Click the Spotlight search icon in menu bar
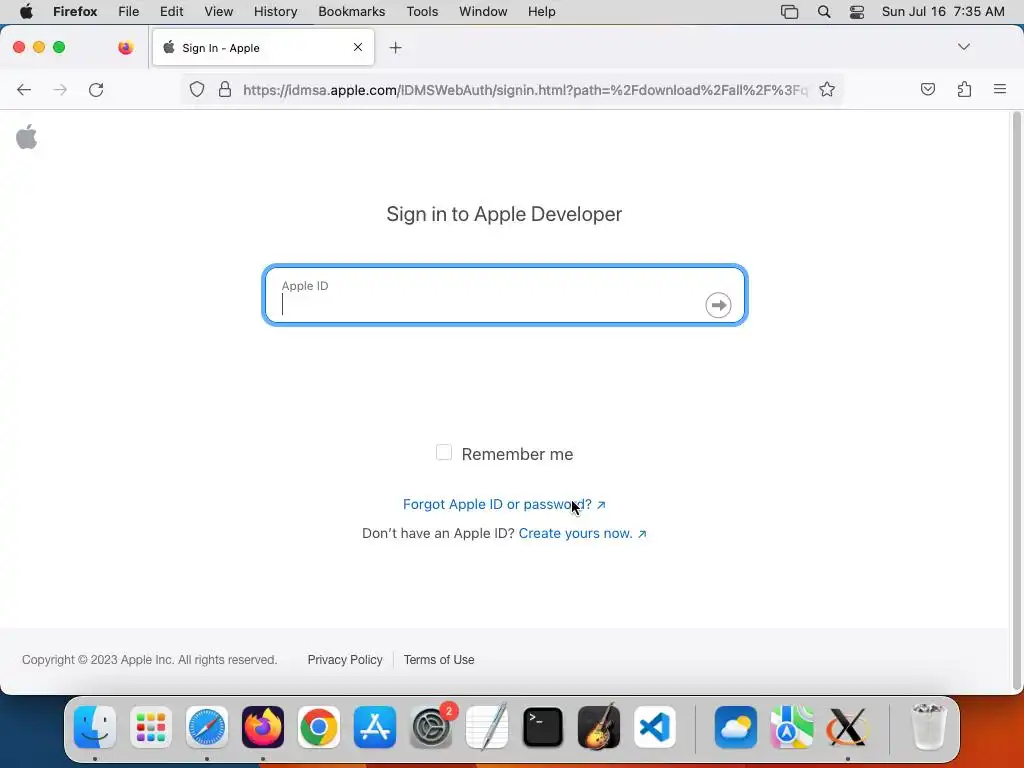 coord(824,12)
